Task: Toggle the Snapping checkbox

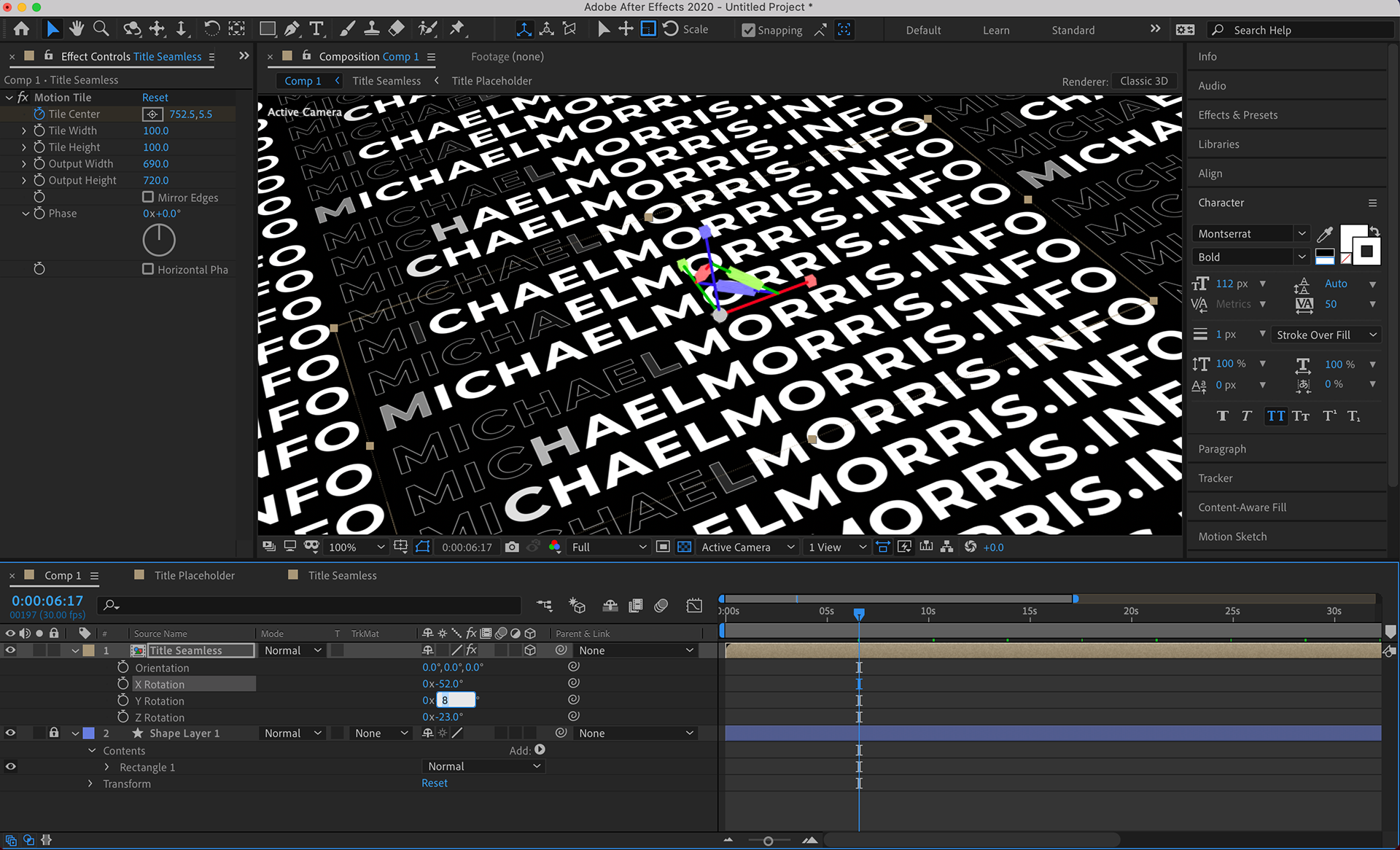Action: (x=748, y=30)
